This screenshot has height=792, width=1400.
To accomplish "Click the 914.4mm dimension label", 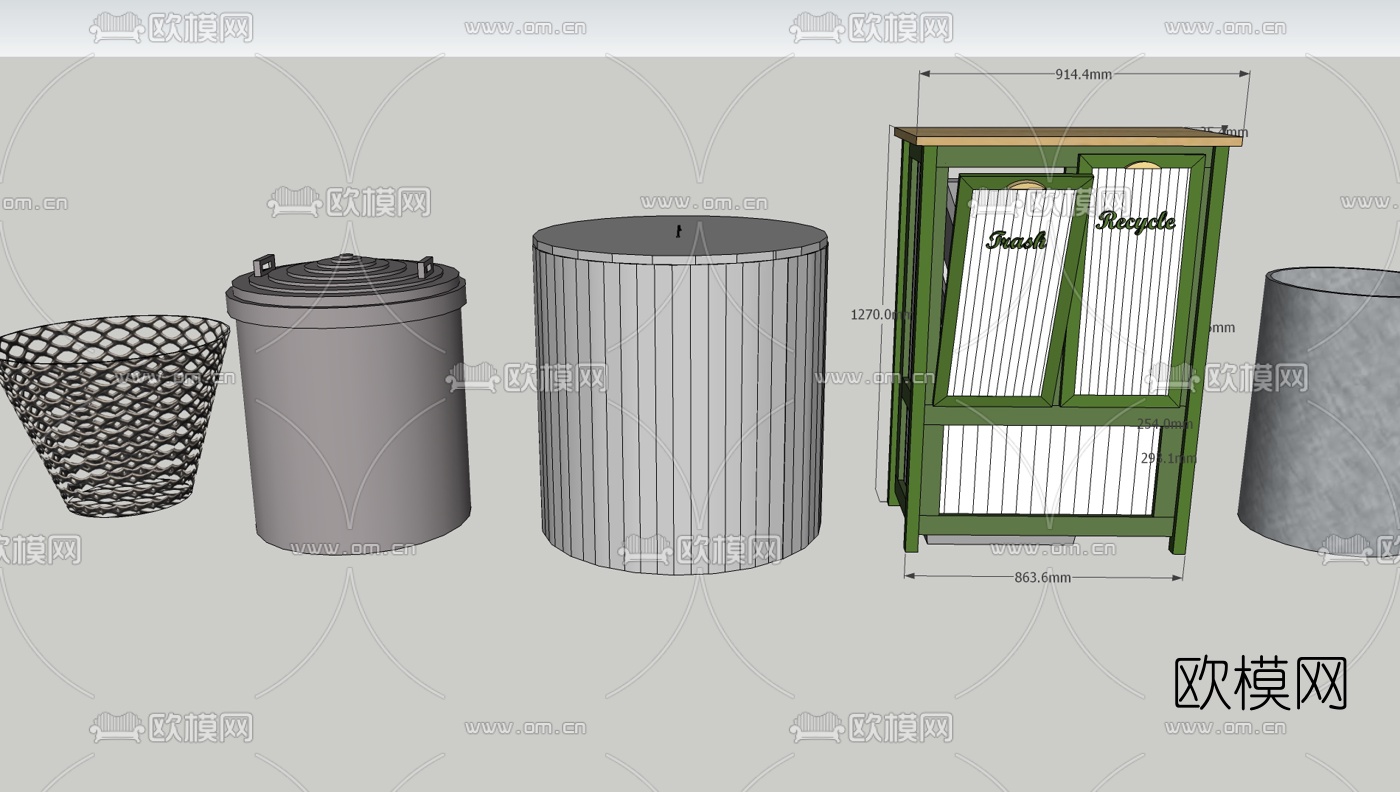I will (1083, 74).
